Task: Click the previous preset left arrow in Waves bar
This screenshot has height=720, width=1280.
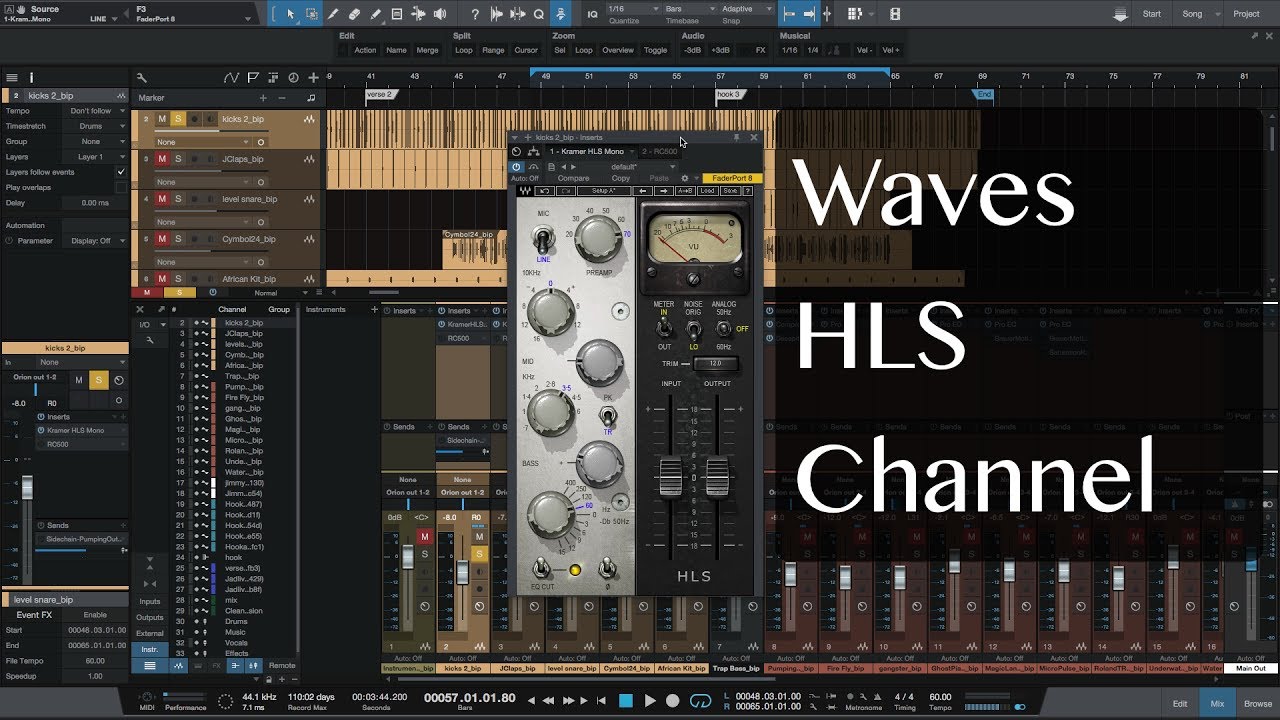Action: [643, 190]
